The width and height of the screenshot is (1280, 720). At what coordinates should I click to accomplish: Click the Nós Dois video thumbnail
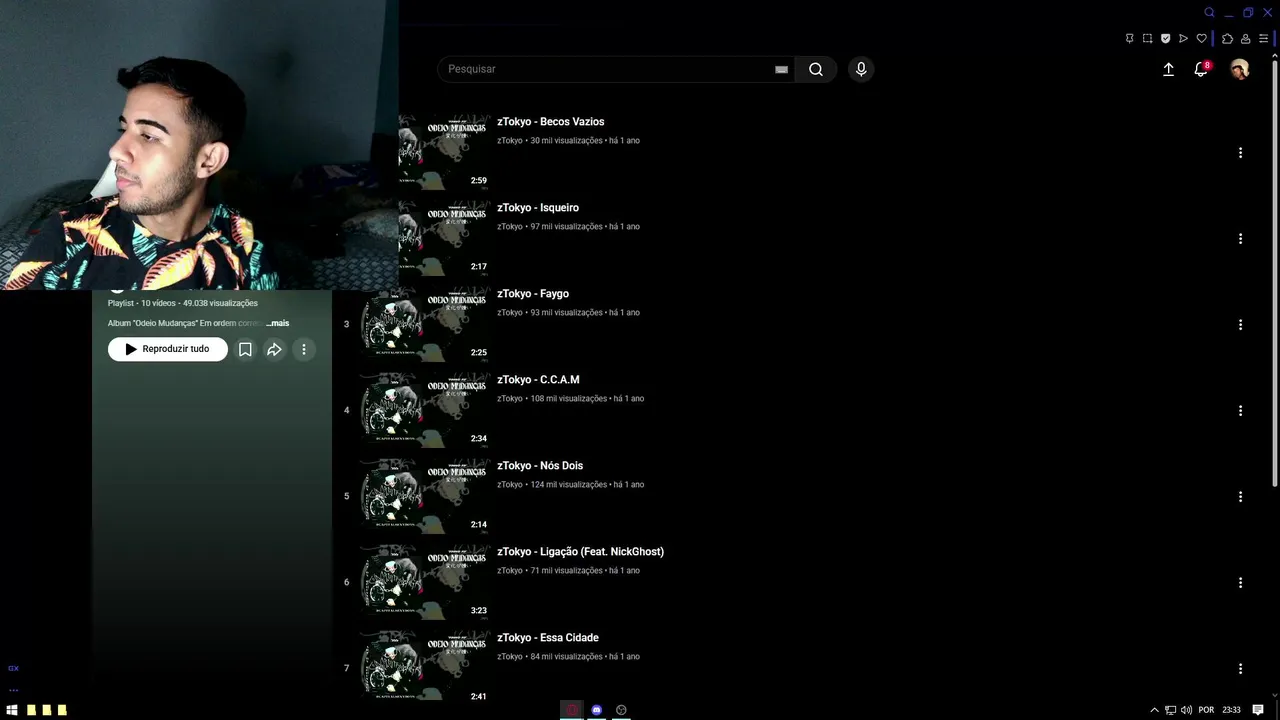coord(425,496)
